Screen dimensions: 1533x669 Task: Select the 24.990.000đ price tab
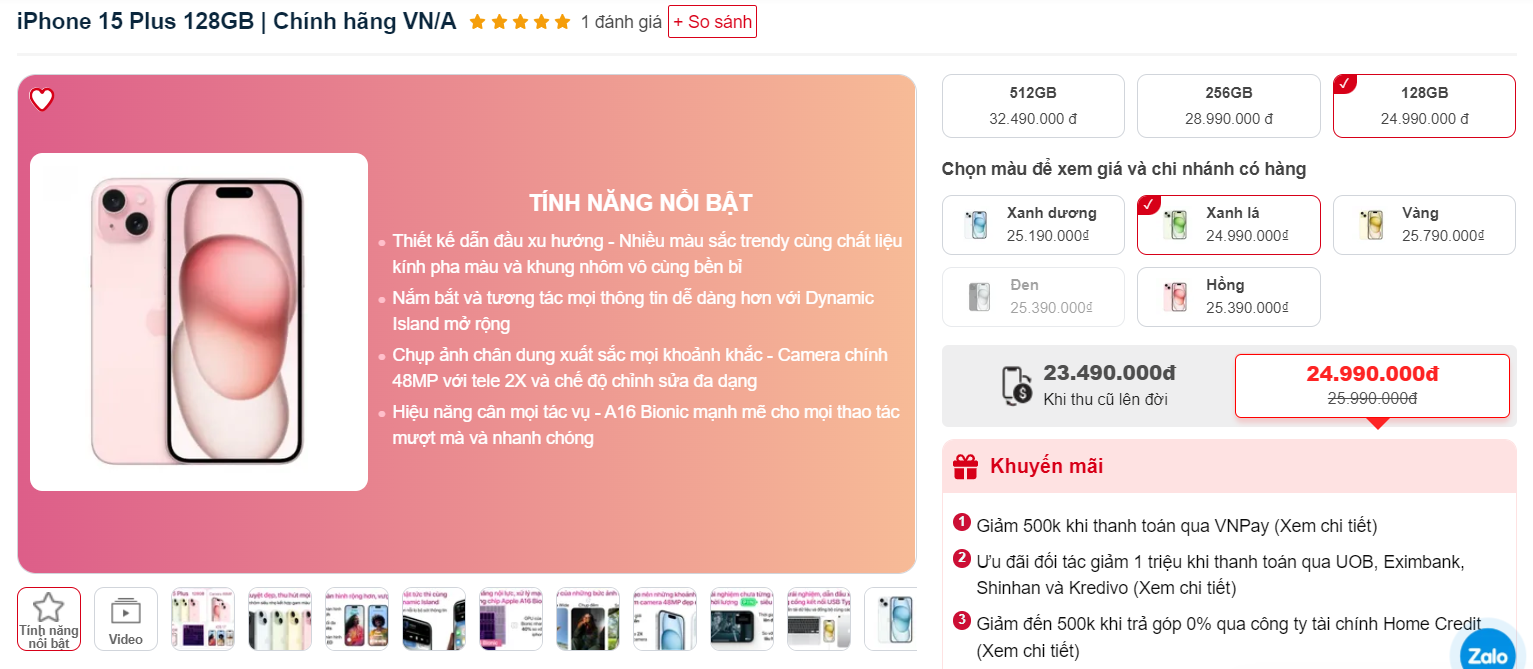click(x=1372, y=386)
